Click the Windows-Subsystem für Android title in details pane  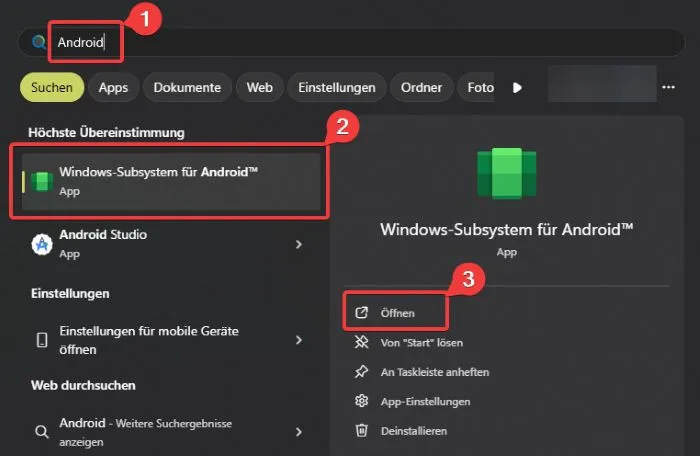coord(507,230)
